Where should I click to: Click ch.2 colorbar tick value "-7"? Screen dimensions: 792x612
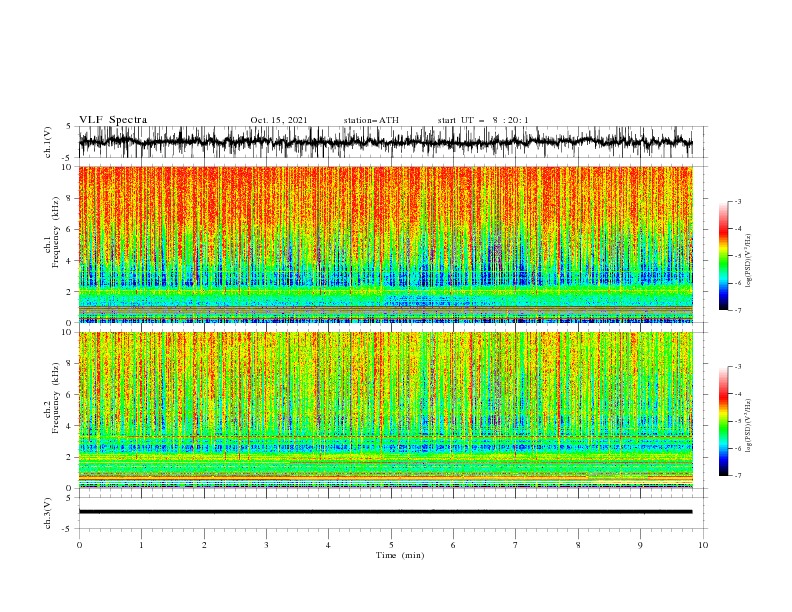[x=738, y=476]
